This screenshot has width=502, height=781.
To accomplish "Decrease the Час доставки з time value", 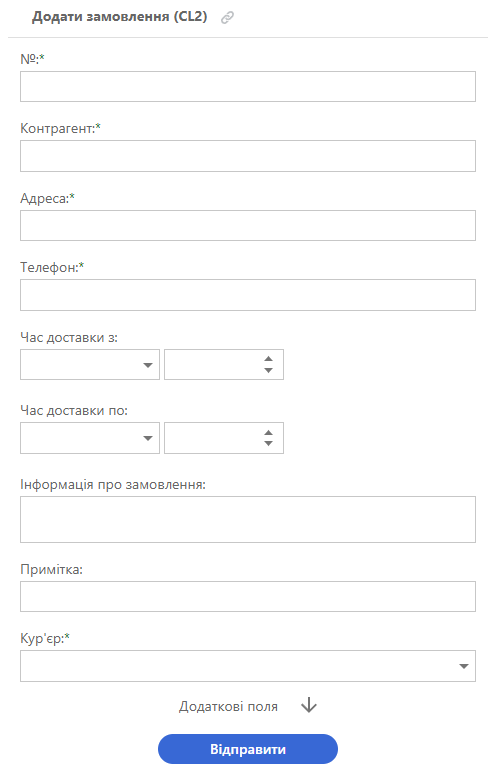I will point(268,370).
